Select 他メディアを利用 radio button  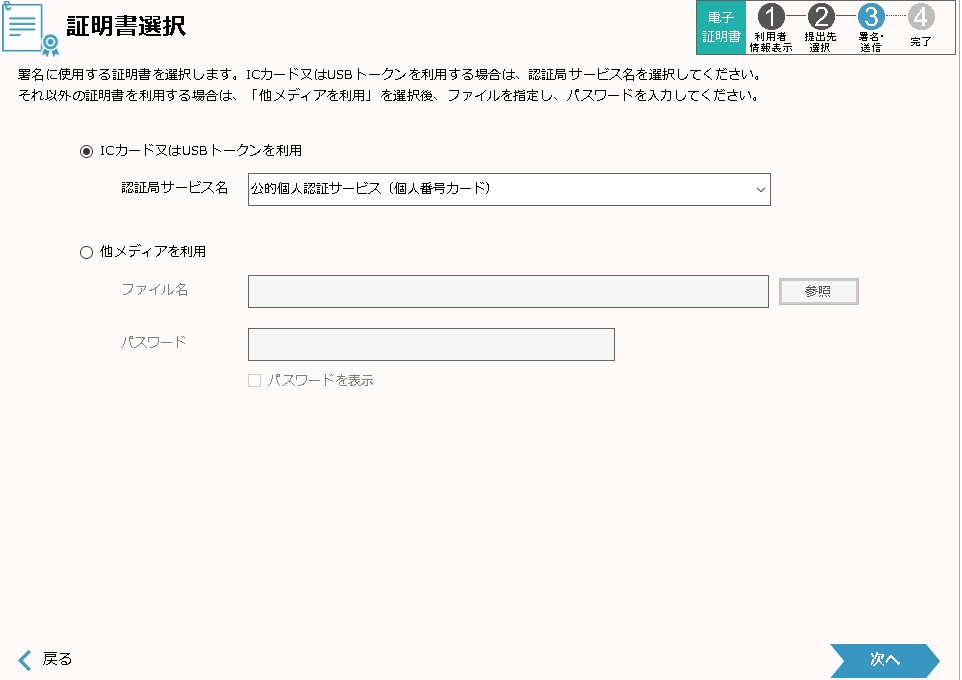86,252
